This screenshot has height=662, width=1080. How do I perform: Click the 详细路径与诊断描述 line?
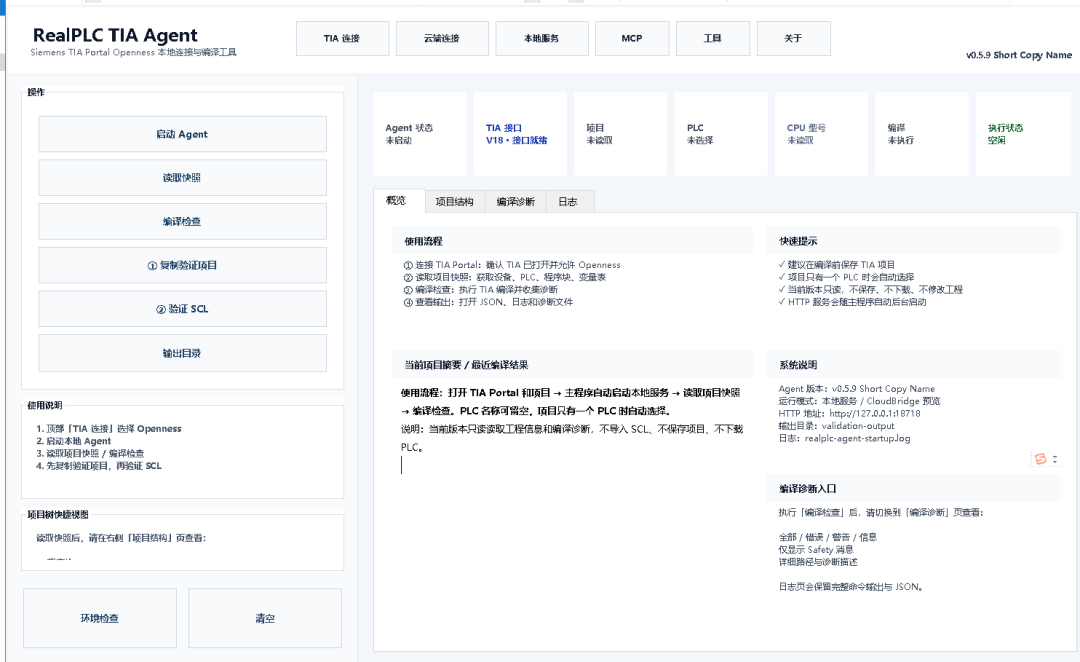[x=818, y=562]
